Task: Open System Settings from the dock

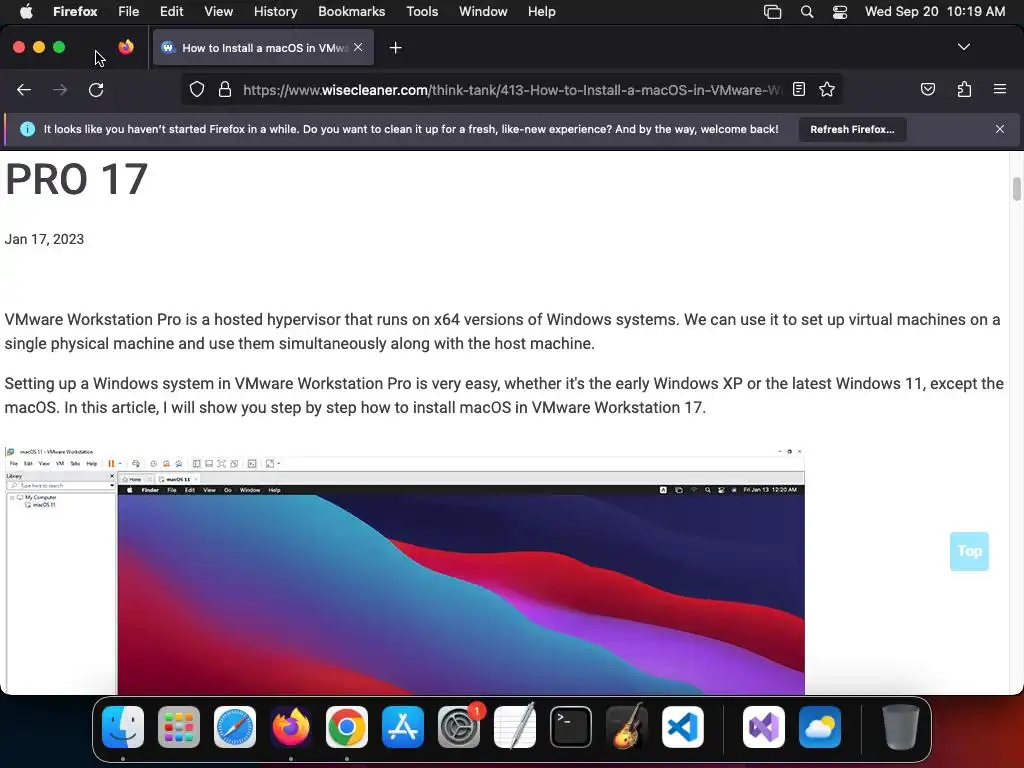Action: [x=459, y=727]
